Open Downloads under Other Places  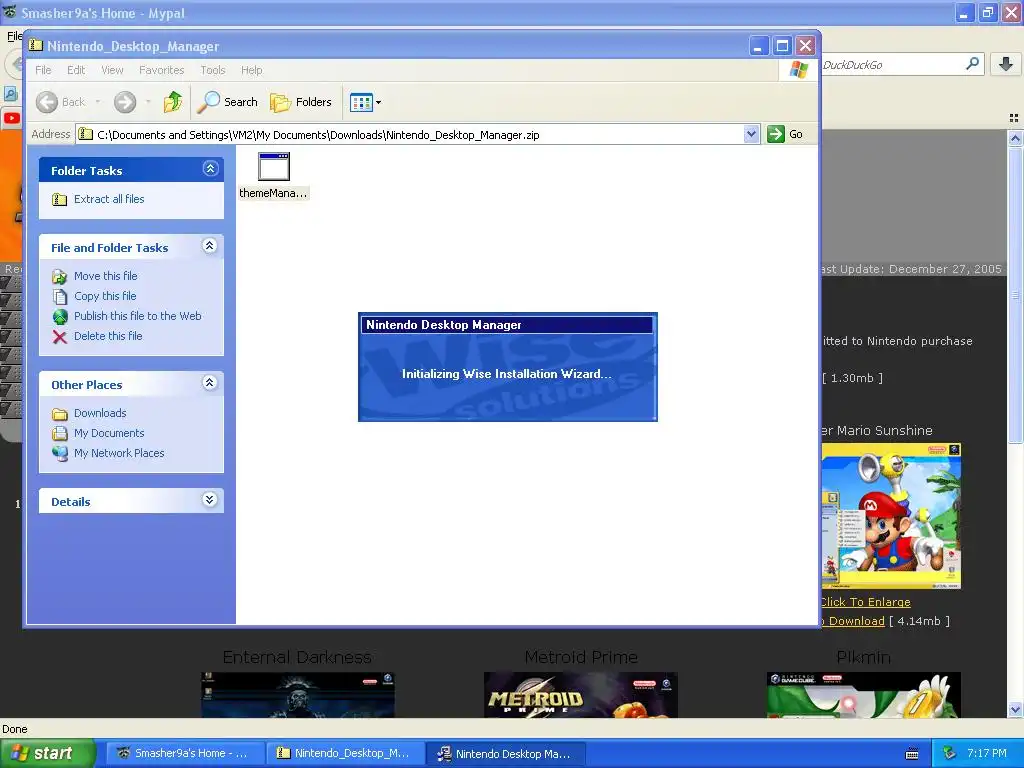(100, 413)
